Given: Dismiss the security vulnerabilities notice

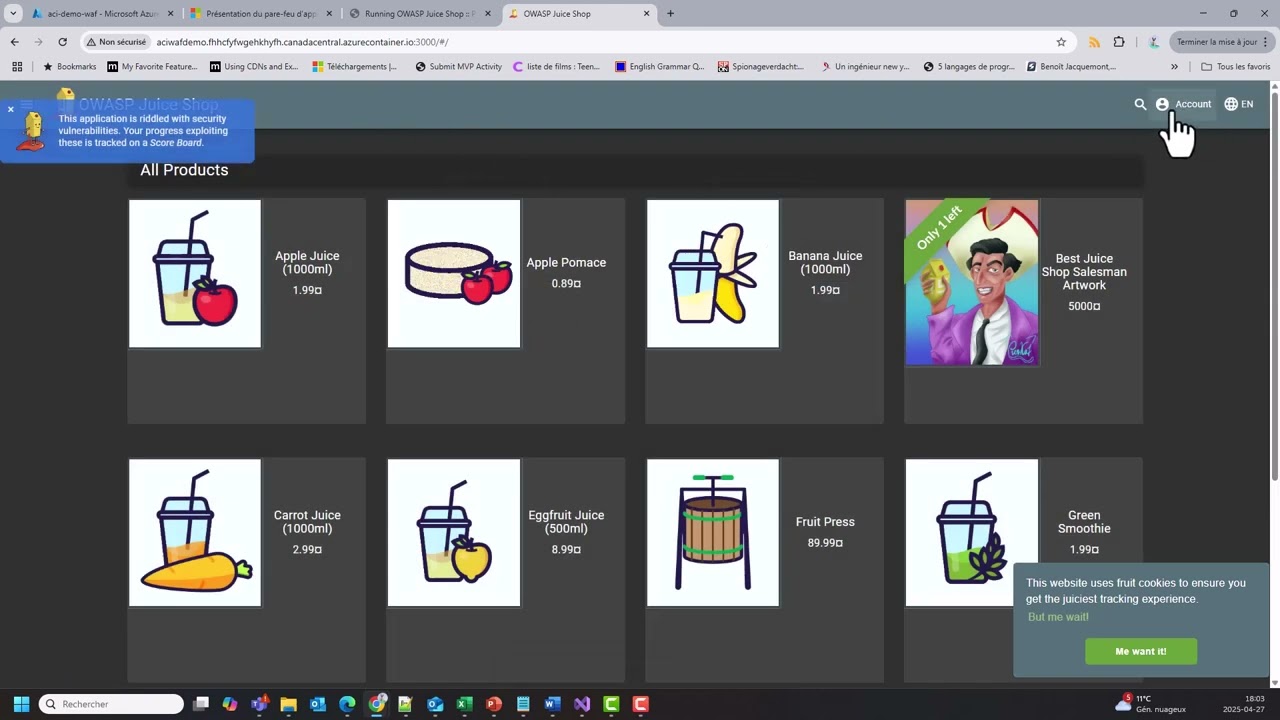Looking at the screenshot, I should tap(11, 109).
